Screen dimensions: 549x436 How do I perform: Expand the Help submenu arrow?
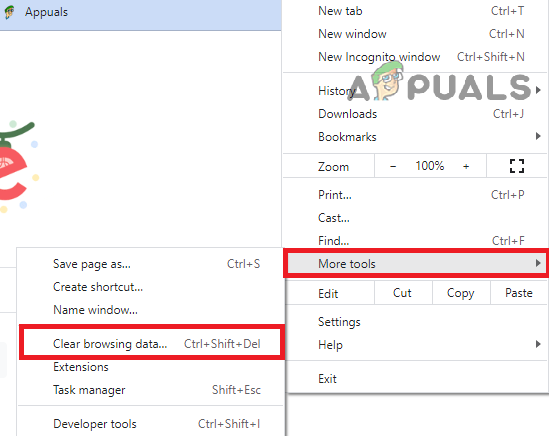click(538, 344)
